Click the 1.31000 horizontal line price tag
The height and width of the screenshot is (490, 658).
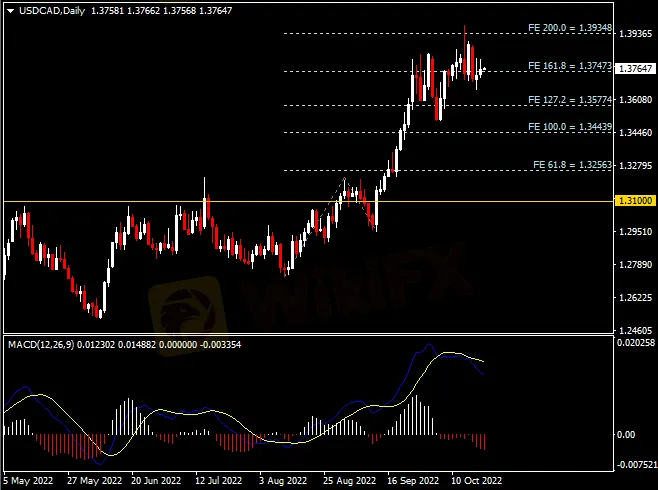633,201
